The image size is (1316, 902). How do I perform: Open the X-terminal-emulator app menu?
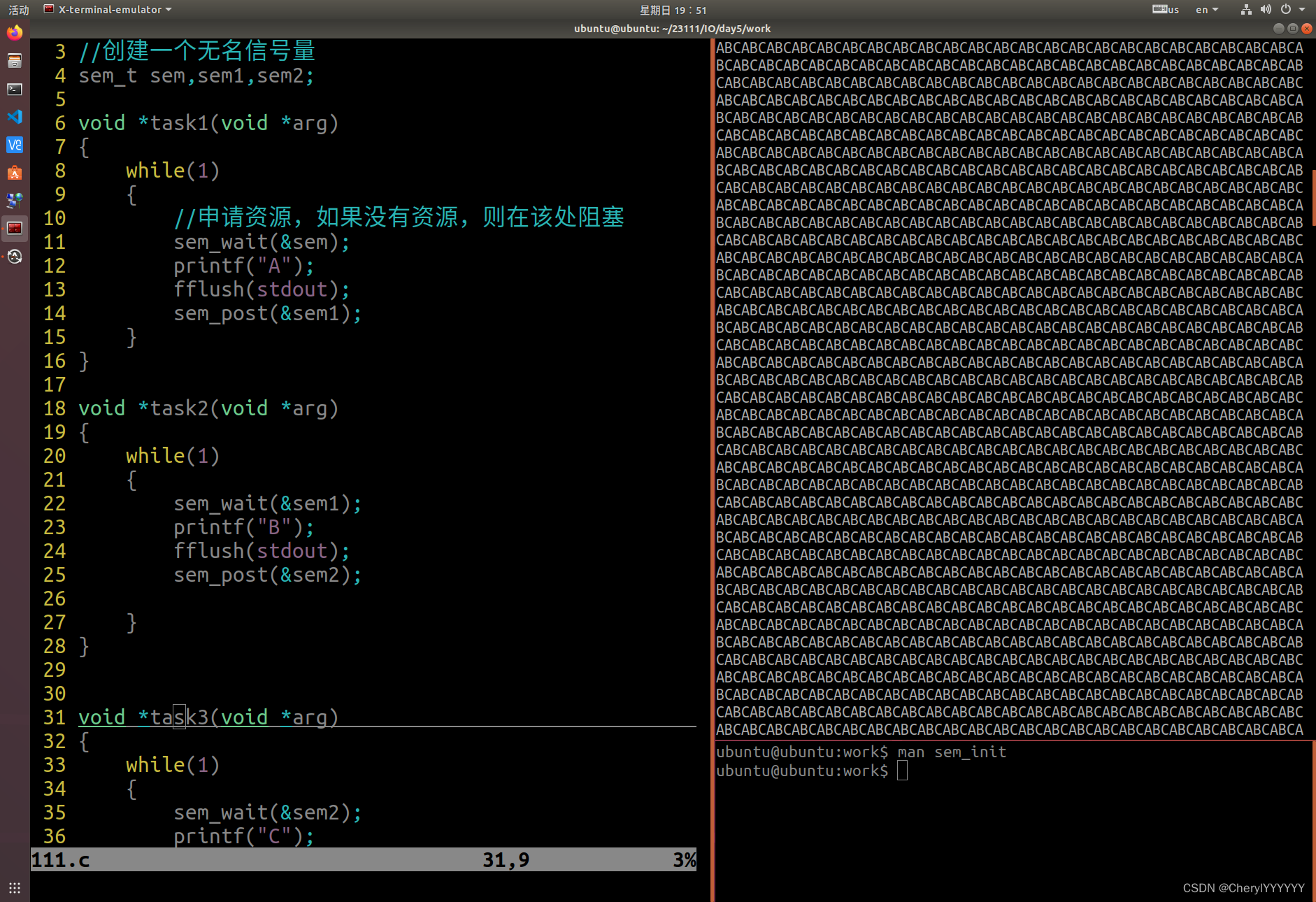(x=108, y=10)
